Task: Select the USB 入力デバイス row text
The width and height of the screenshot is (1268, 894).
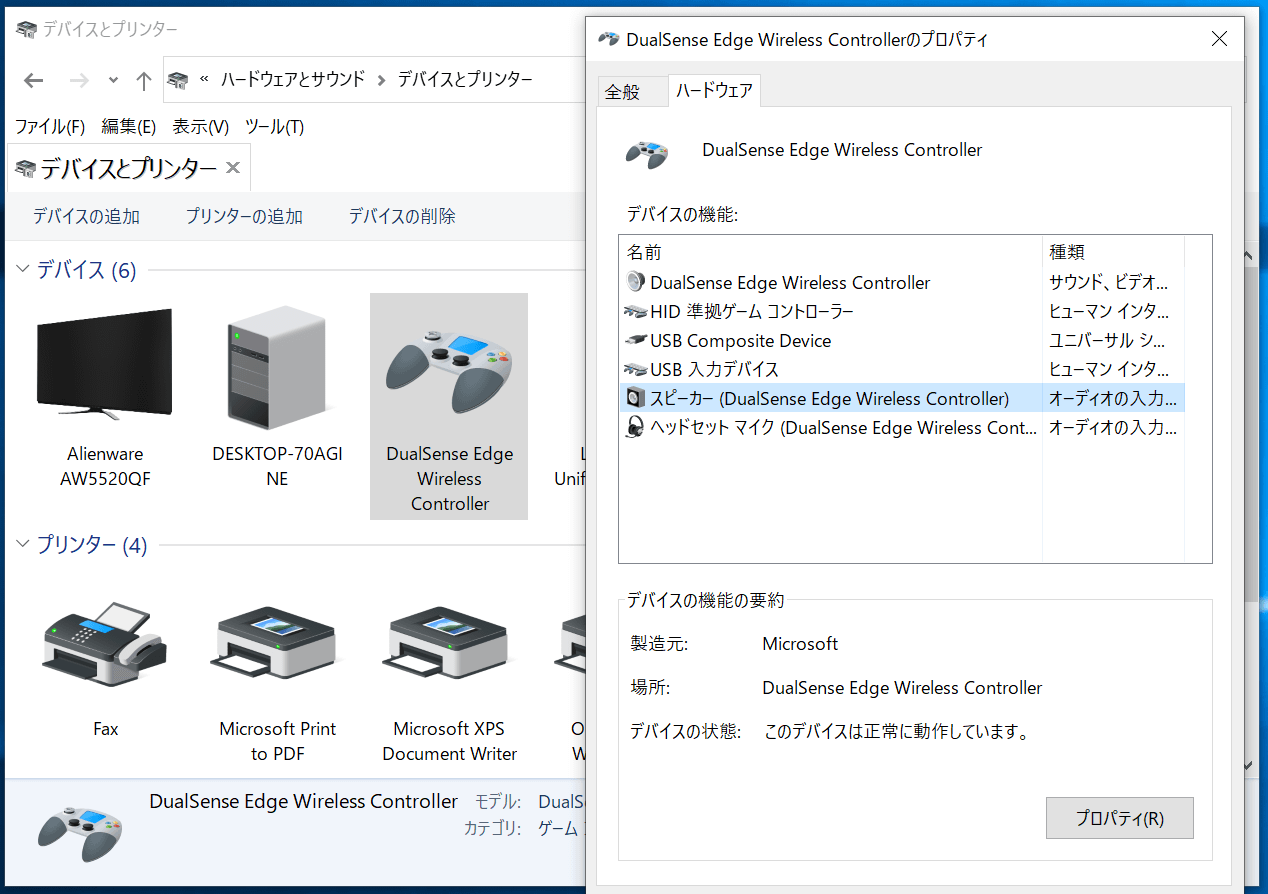Action: point(714,370)
